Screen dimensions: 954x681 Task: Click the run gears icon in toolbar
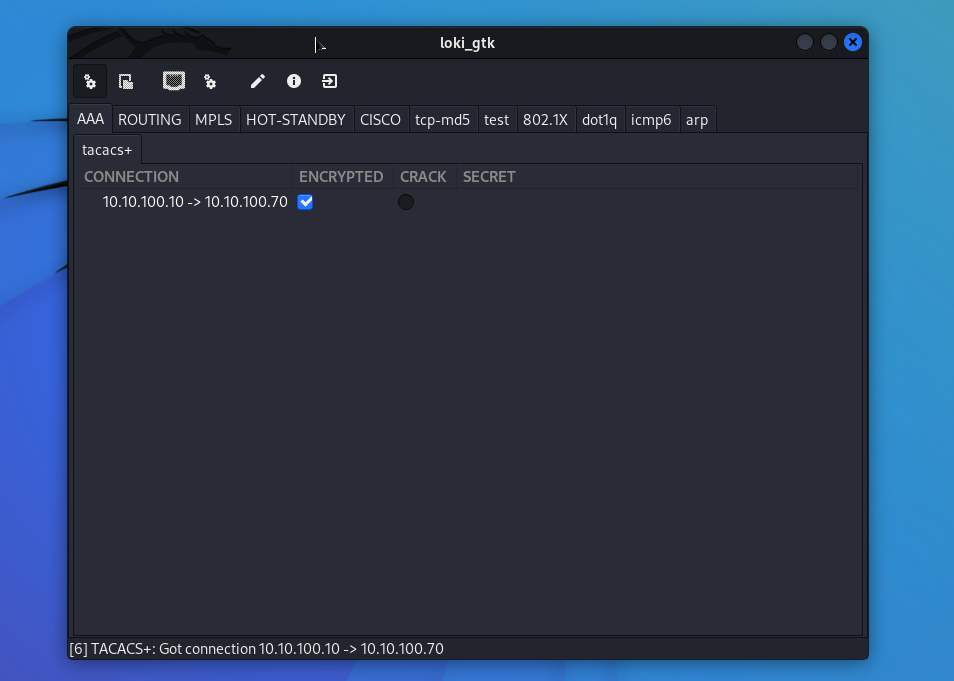pos(90,82)
